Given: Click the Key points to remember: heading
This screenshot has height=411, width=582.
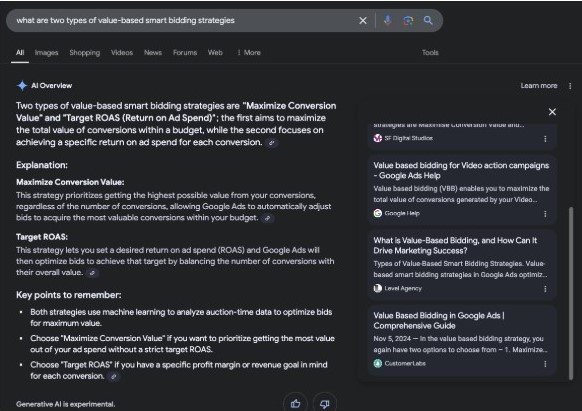Looking at the screenshot, I should [x=69, y=295].
